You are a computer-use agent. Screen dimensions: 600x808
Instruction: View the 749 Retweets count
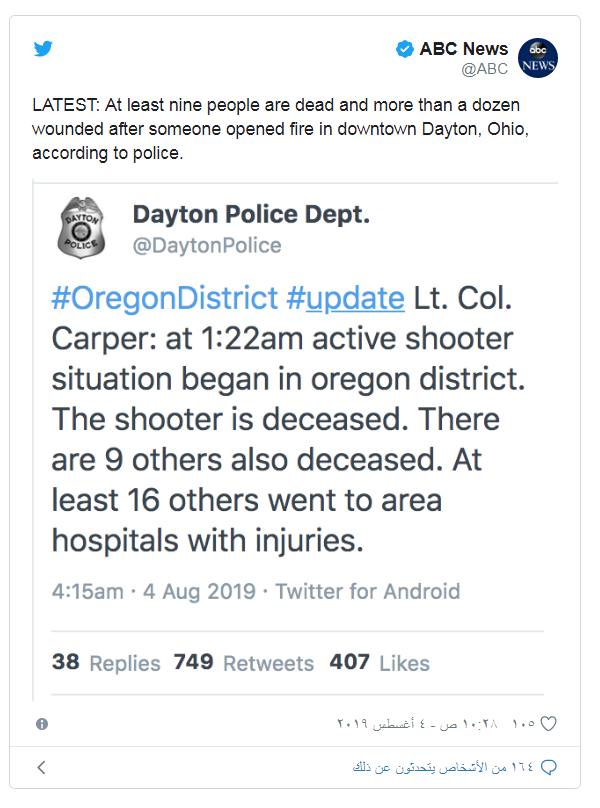tap(243, 663)
